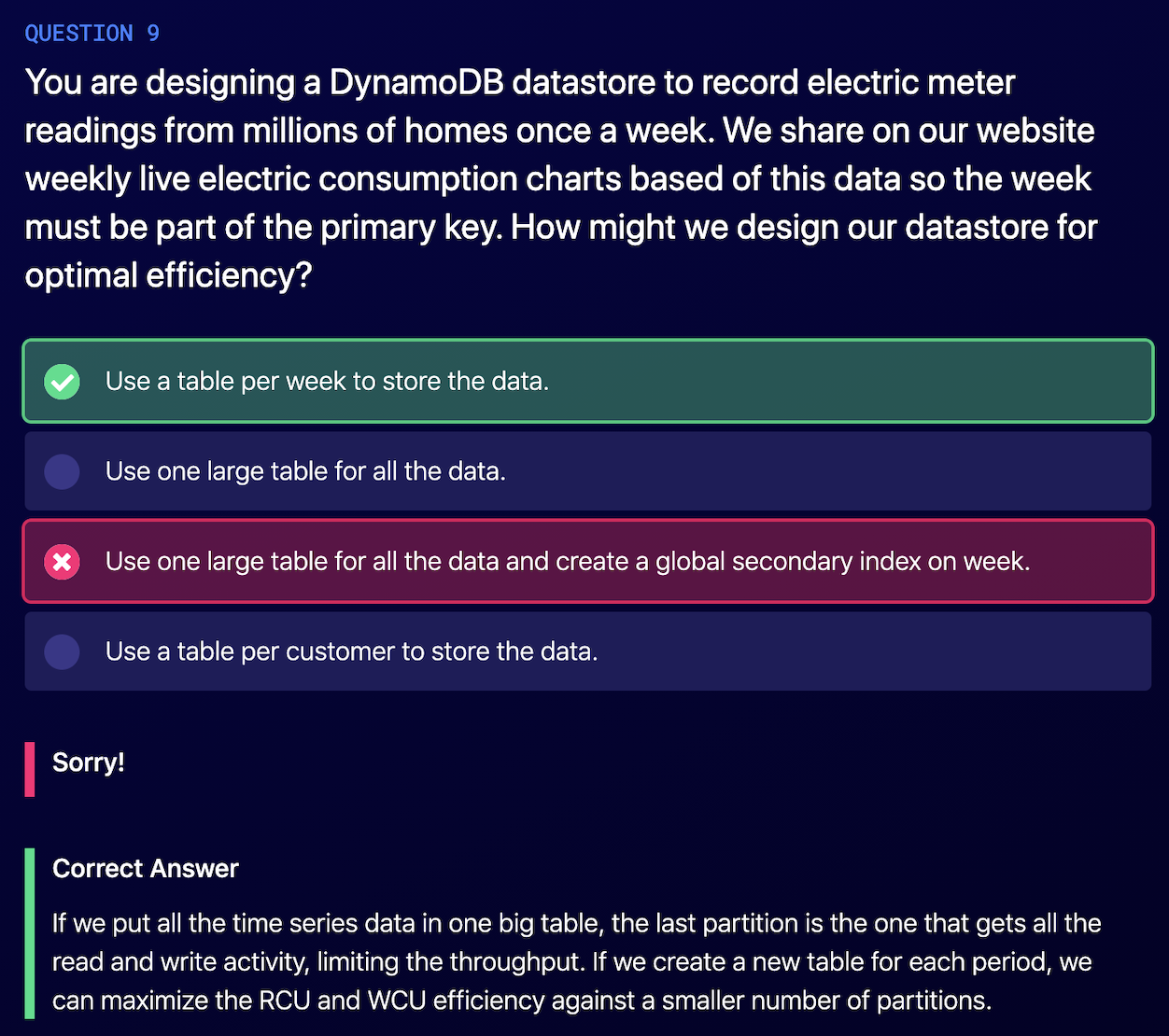Select the radio circle for one large table
This screenshot has width=1169, height=1036.
[63, 471]
